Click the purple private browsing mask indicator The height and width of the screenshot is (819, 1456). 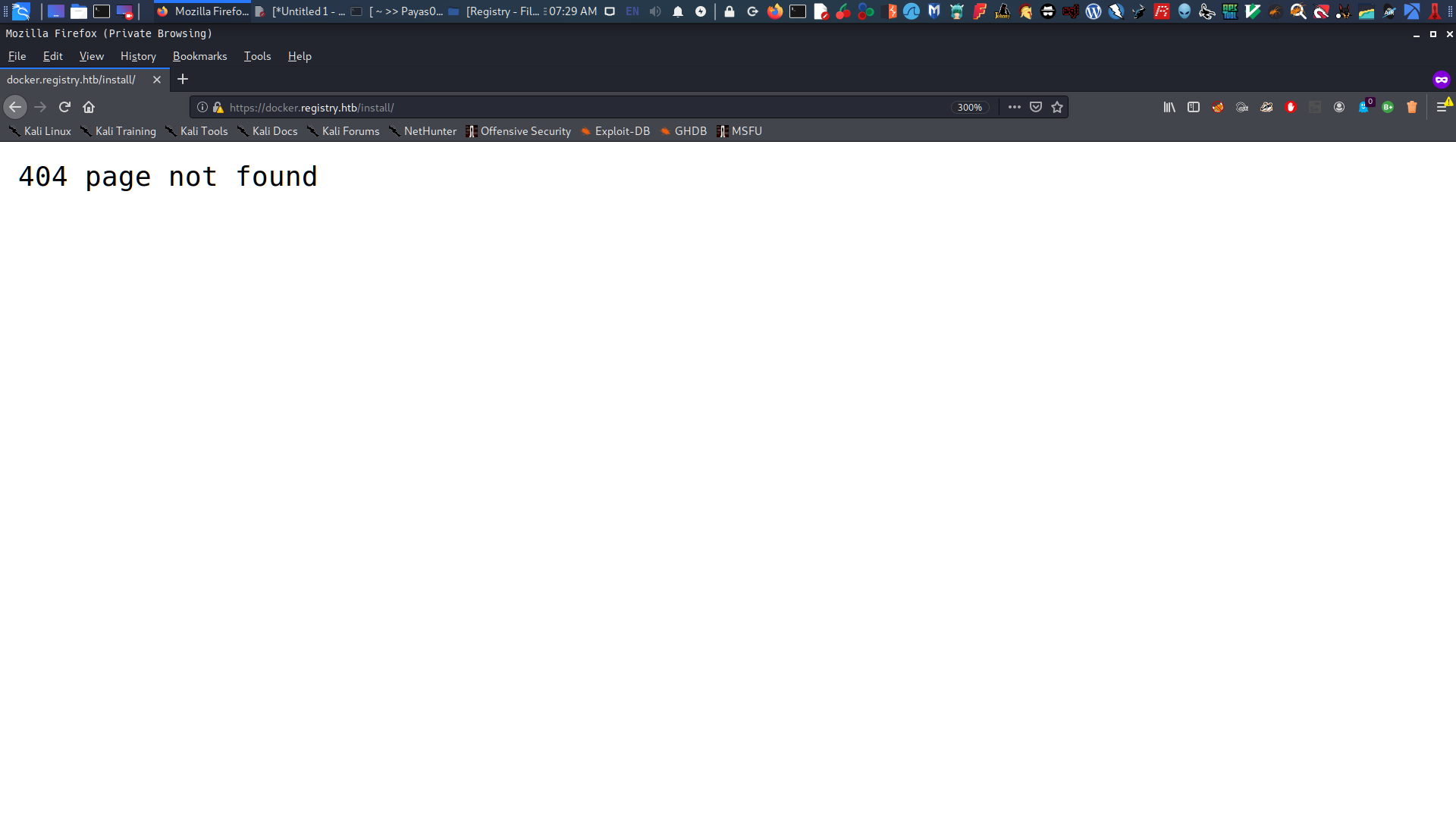click(1442, 80)
